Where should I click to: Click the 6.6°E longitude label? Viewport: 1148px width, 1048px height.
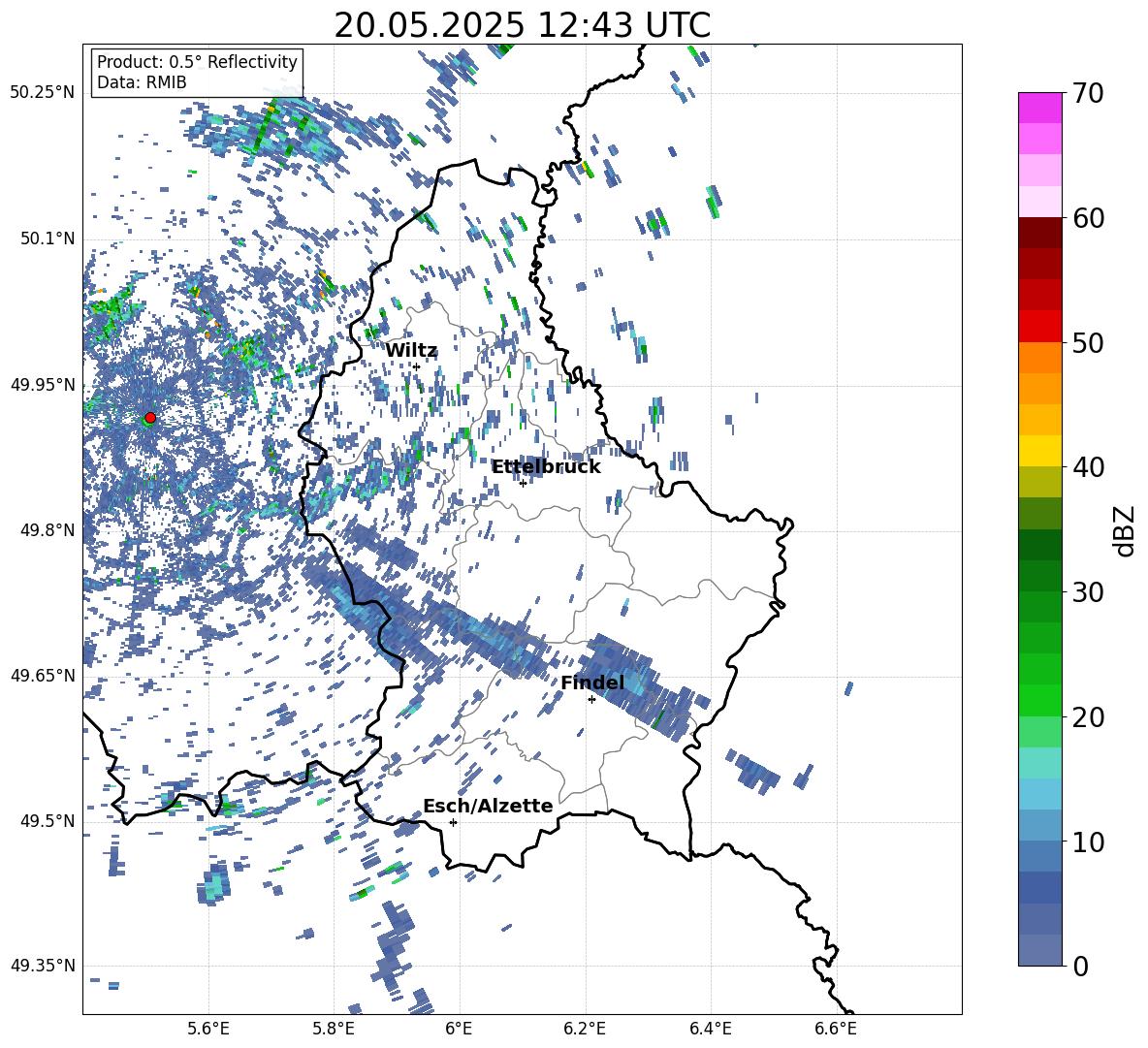tap(836, 1029)
